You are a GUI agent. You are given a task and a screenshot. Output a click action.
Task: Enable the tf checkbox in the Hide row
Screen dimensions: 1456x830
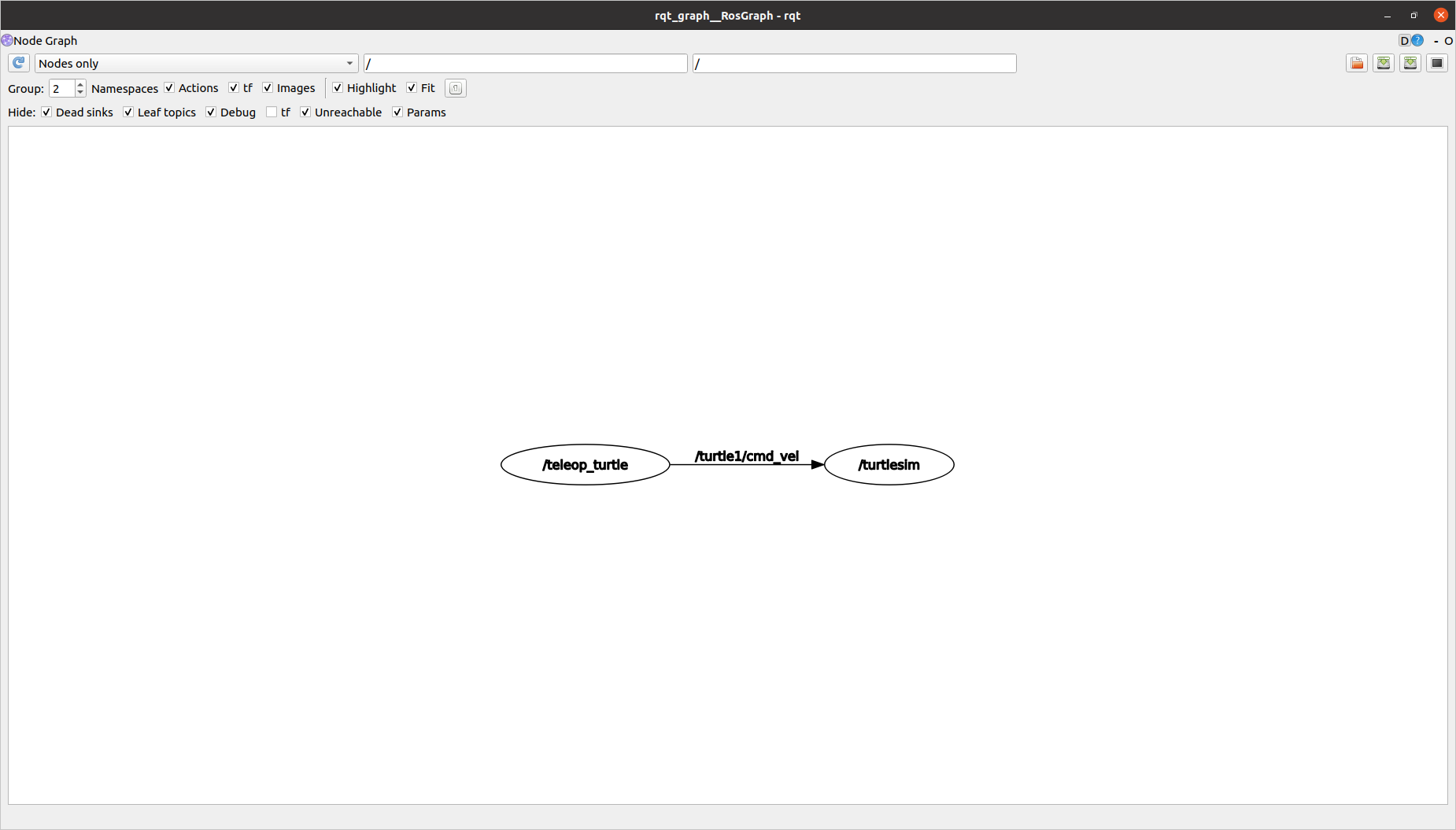point(272,112)
